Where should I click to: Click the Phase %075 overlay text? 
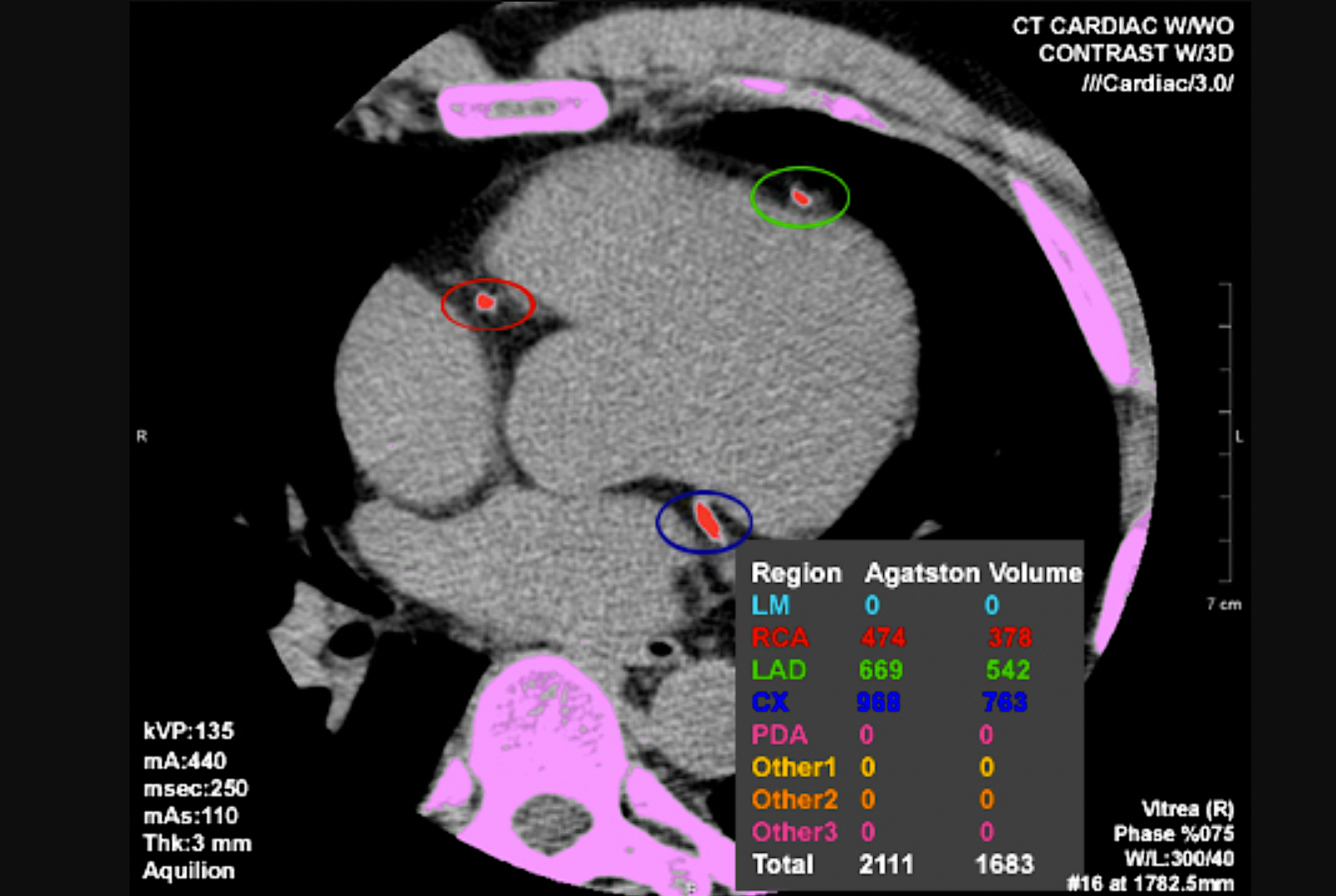(1173, 834)
